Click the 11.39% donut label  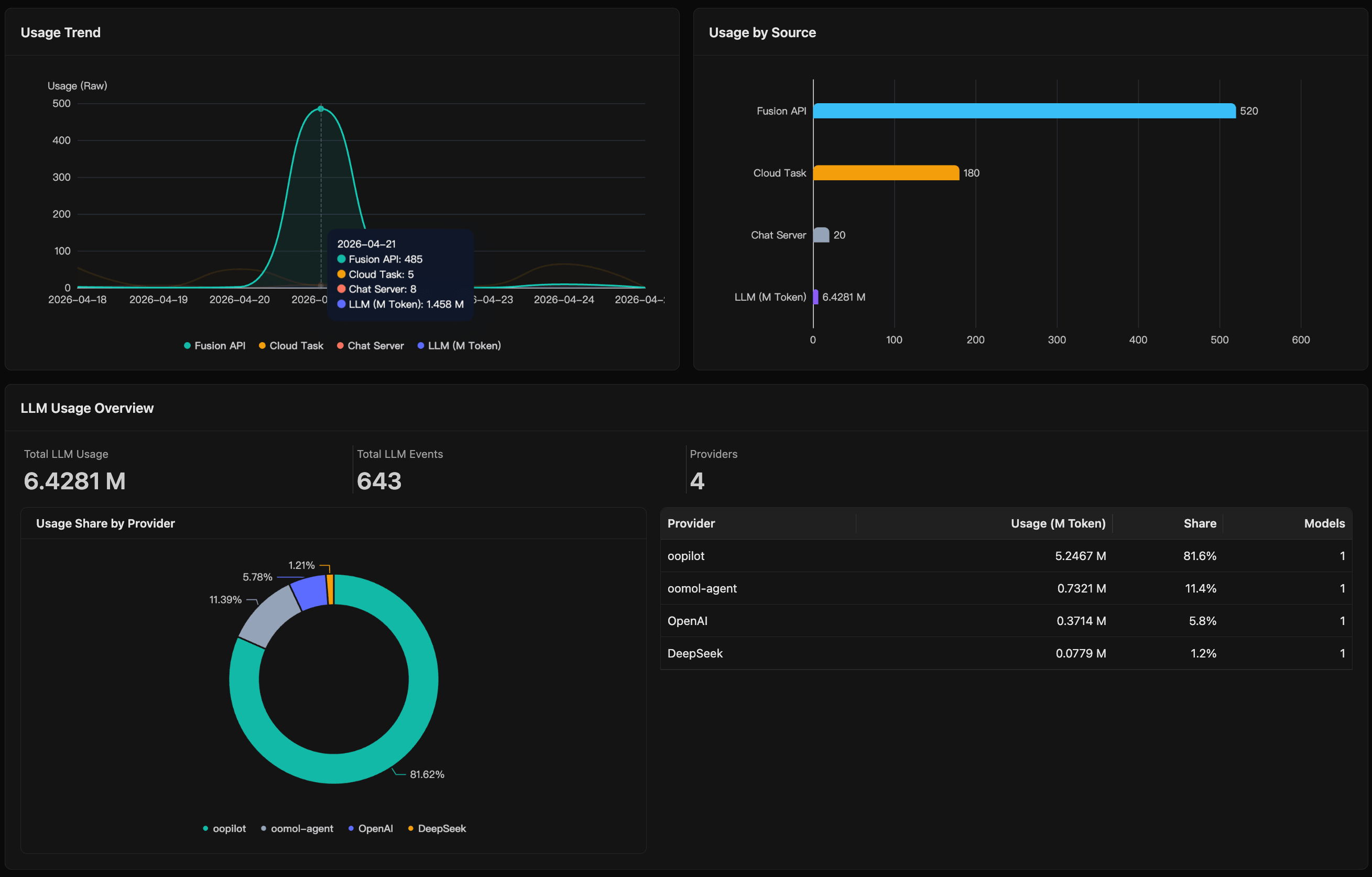tap(226, 600)
